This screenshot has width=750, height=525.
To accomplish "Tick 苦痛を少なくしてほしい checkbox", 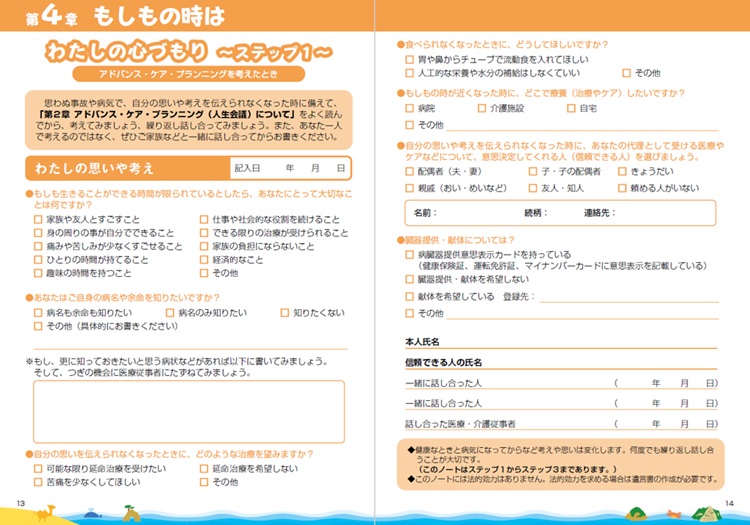I will [38, 481].
